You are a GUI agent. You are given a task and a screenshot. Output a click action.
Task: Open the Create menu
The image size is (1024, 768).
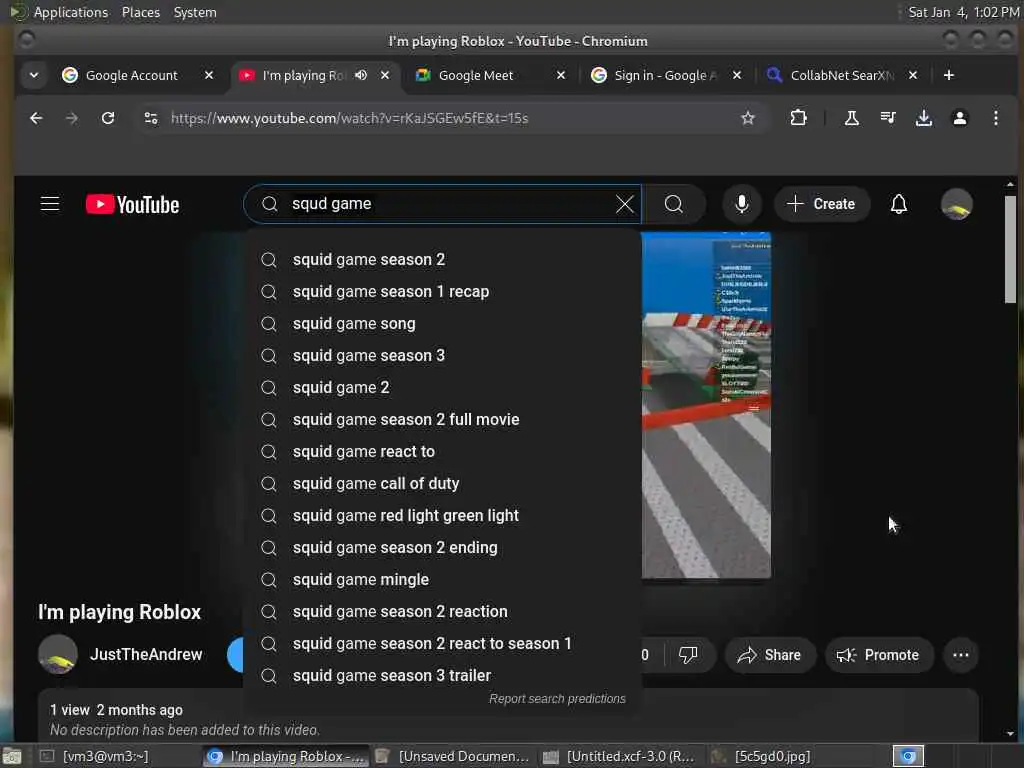(x=822, y=204)
